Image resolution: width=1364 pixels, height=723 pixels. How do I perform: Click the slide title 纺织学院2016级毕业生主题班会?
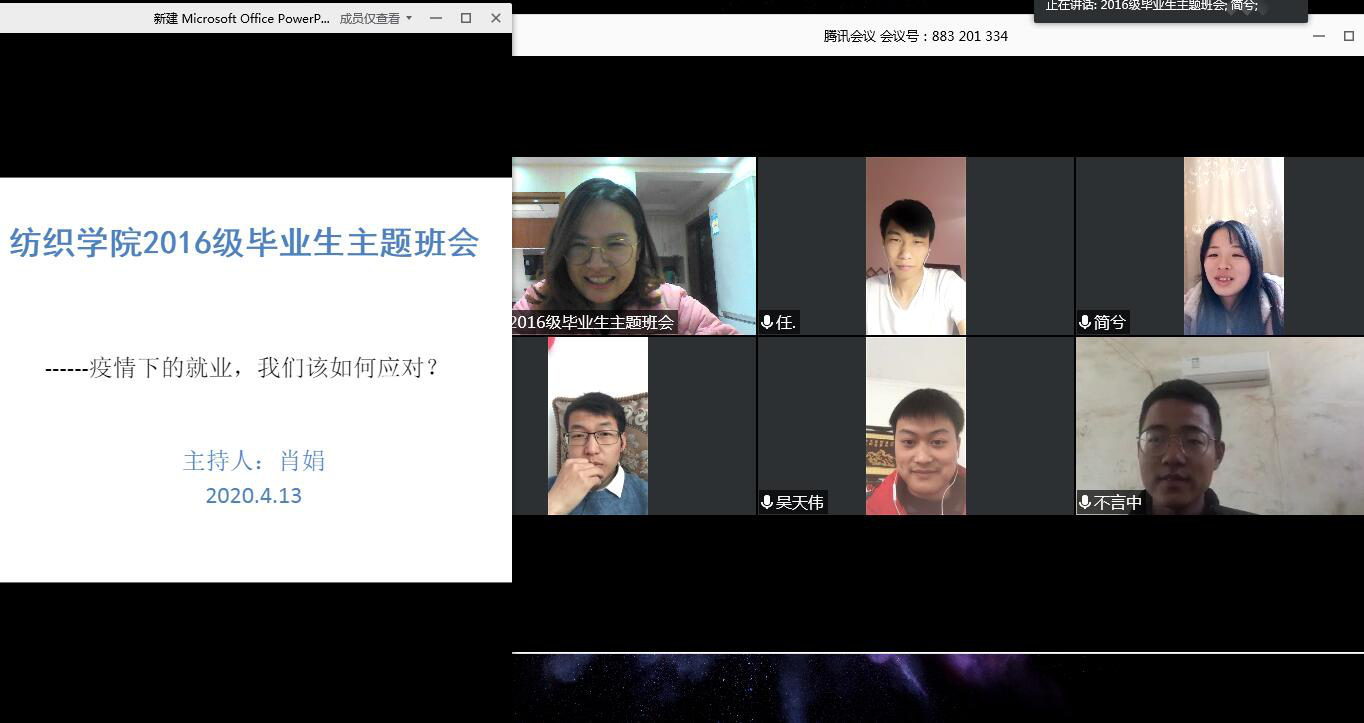point(244,243)
